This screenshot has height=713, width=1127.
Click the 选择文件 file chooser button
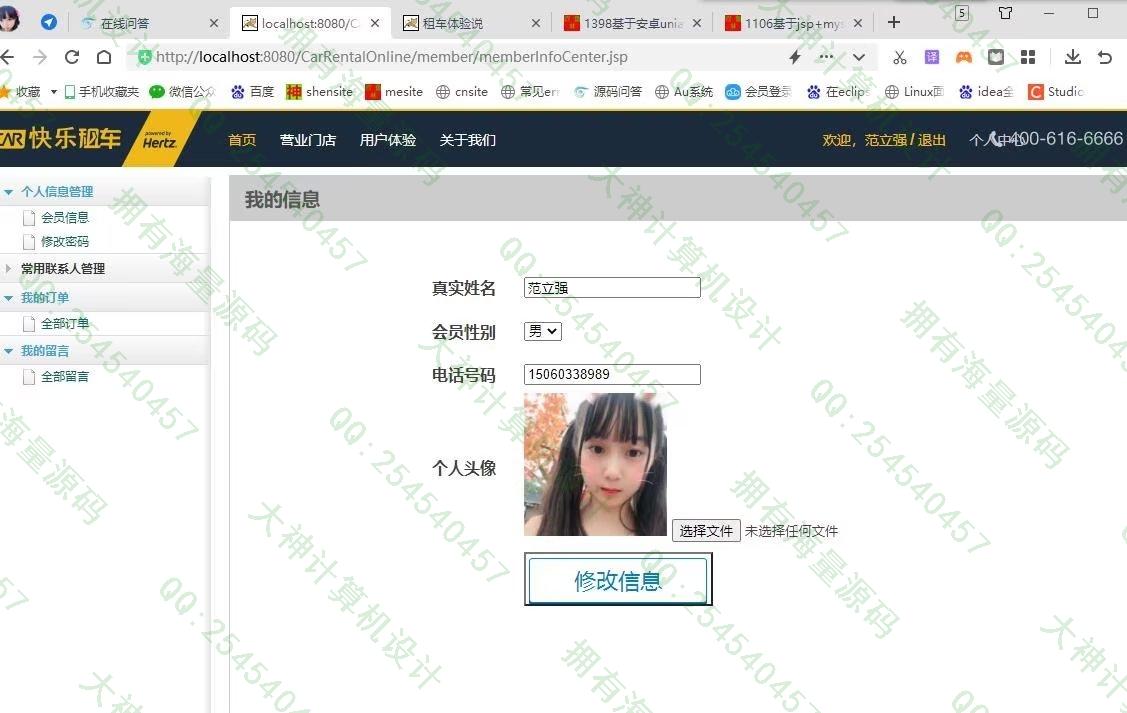pyautogui.click(x=706, y=531)
